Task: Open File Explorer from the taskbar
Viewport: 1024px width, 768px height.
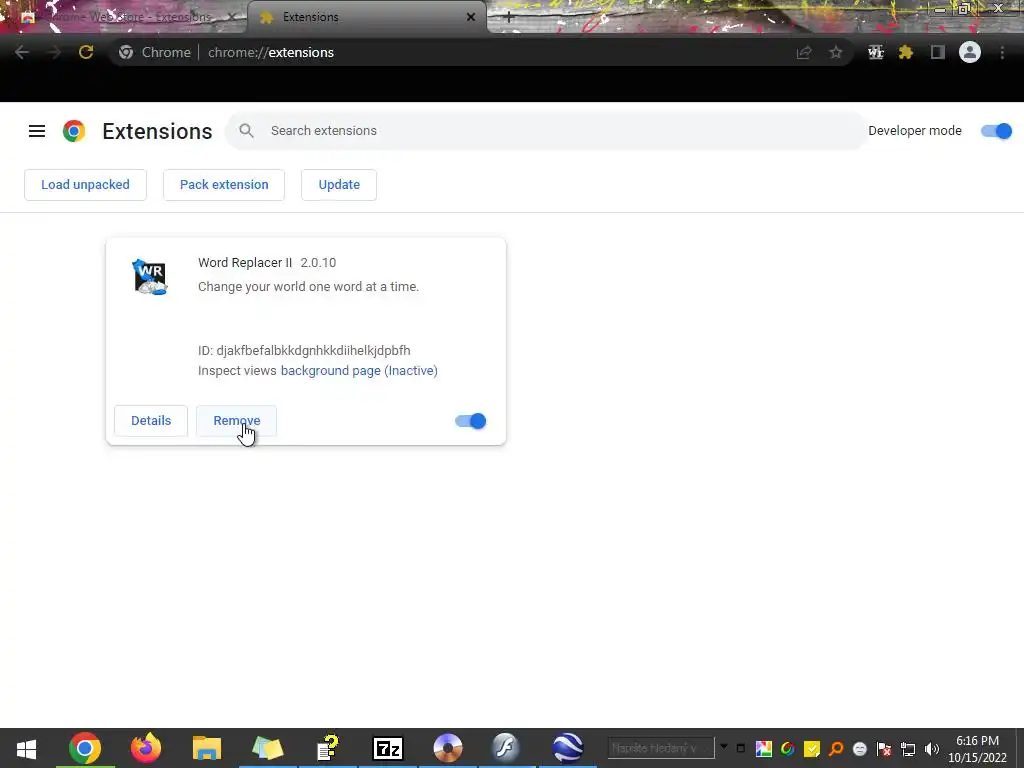Action: [x=207, y=748]
